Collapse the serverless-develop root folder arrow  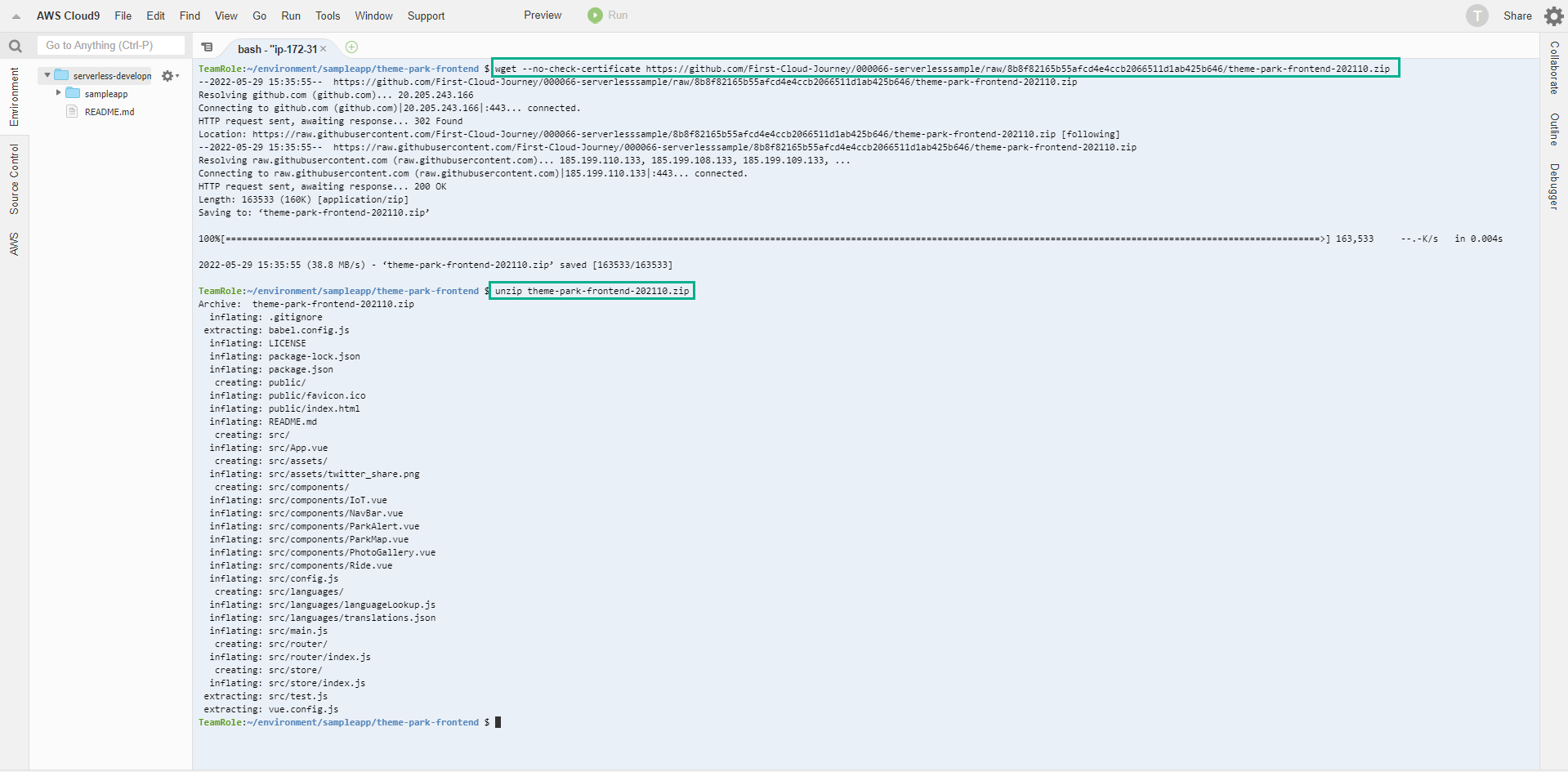click(x=47, y=75)
